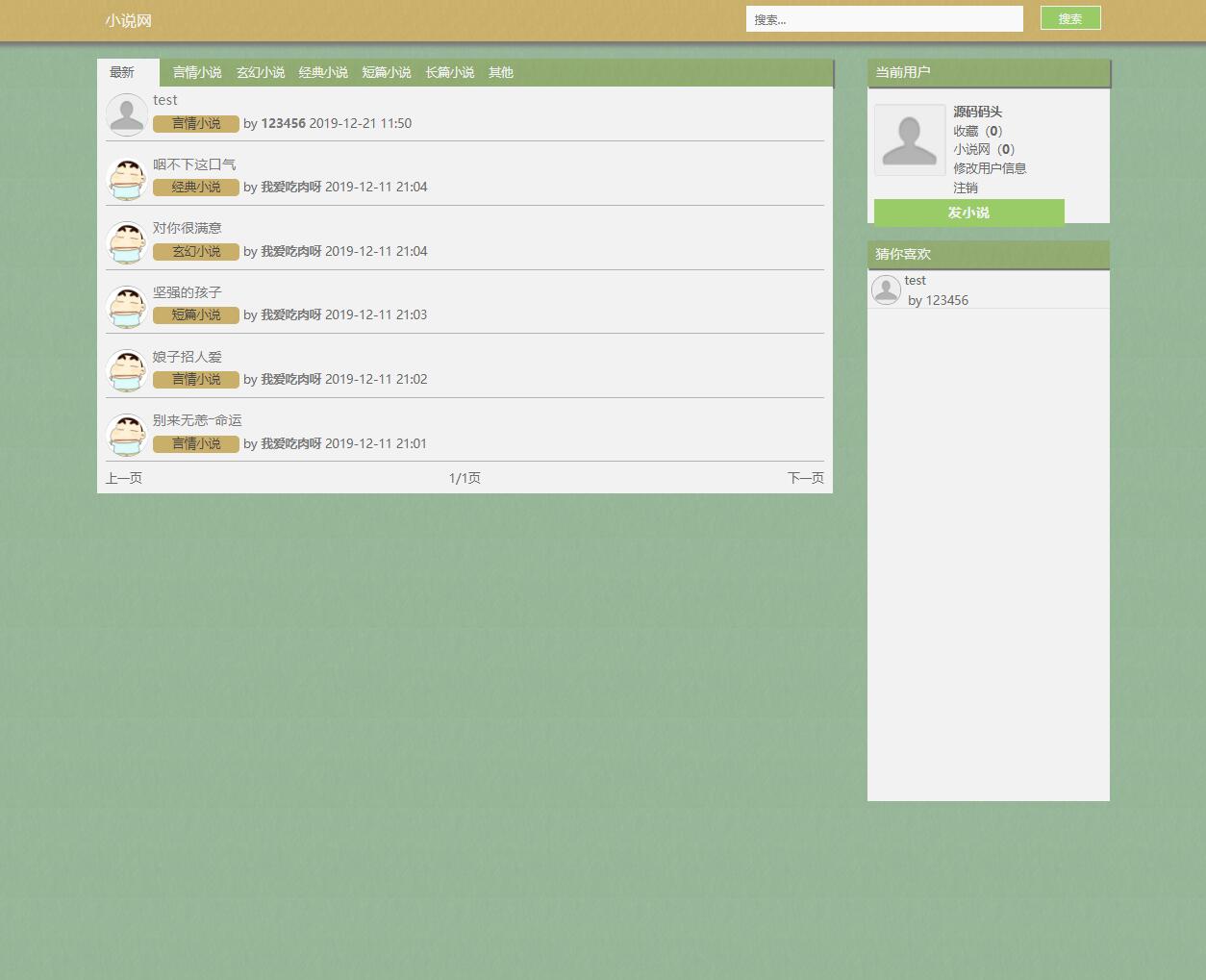1206x980 pixels.
Task: Click the 2019-12-21 11:50 timestamp
Action: pyautogui.click(x=361, y=123)
